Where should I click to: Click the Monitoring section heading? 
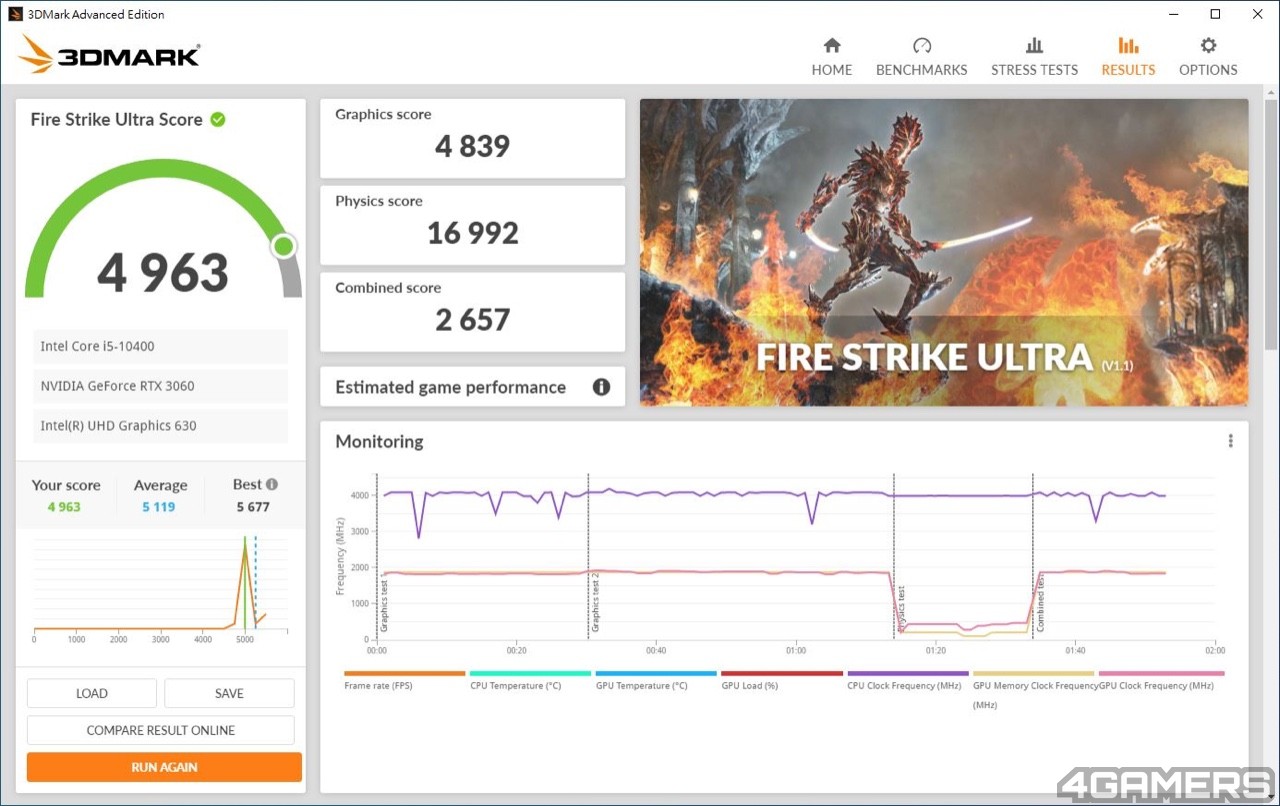(x=379, y=441)
